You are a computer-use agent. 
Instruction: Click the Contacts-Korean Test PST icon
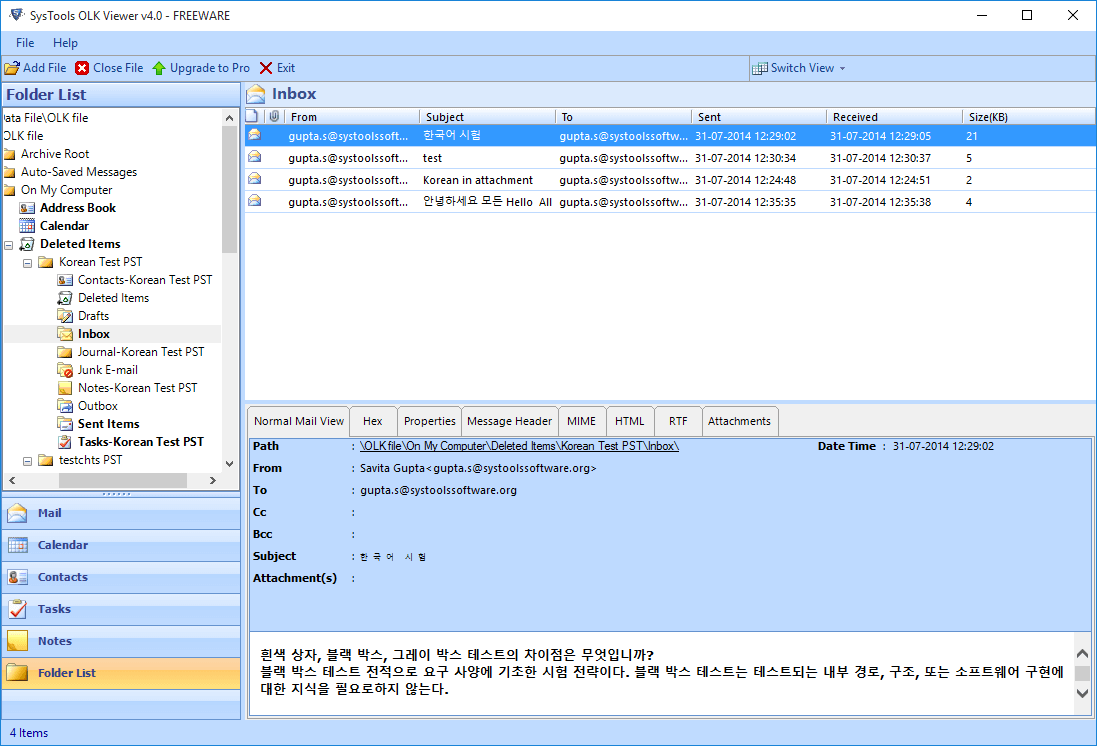pyautogui.click(x=65, y=280)
